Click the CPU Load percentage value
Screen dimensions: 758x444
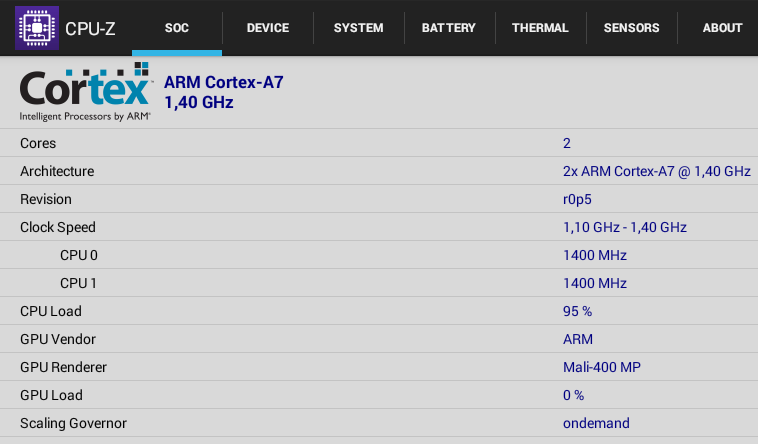[x=577, y=311]
